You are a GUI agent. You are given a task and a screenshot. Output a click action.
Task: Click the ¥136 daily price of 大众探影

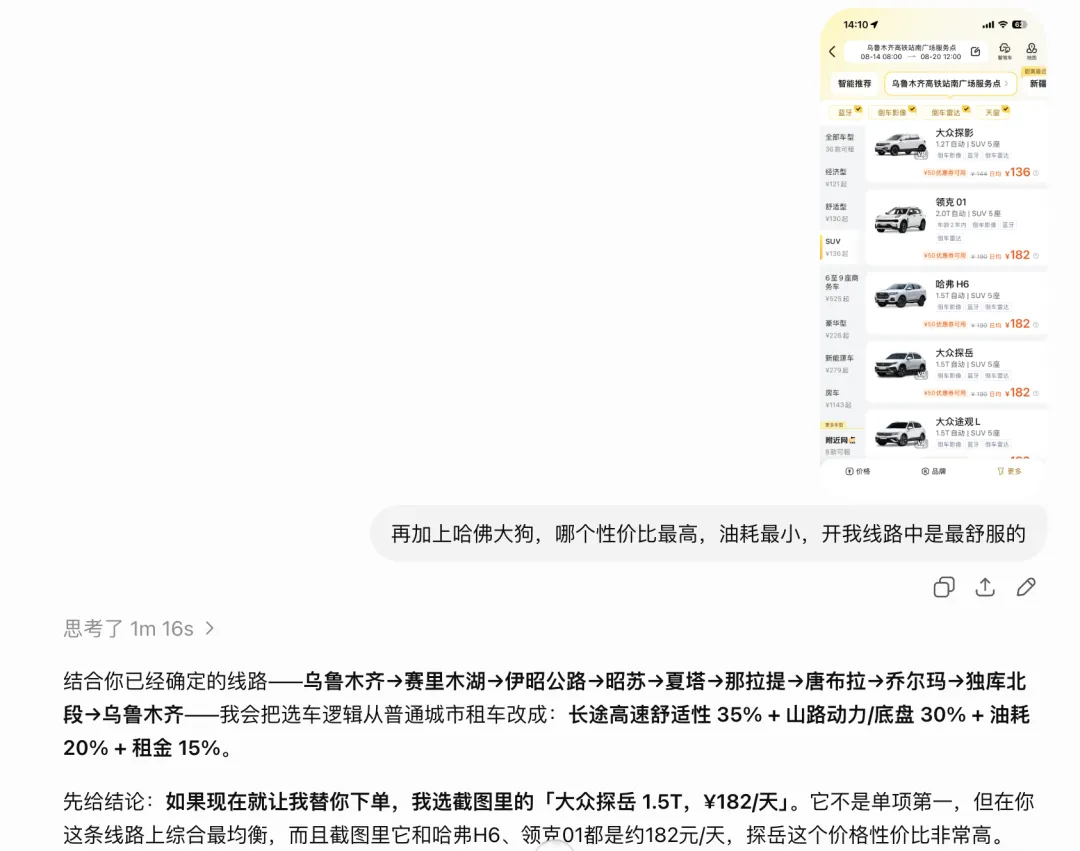click(x=1017, y=172)
